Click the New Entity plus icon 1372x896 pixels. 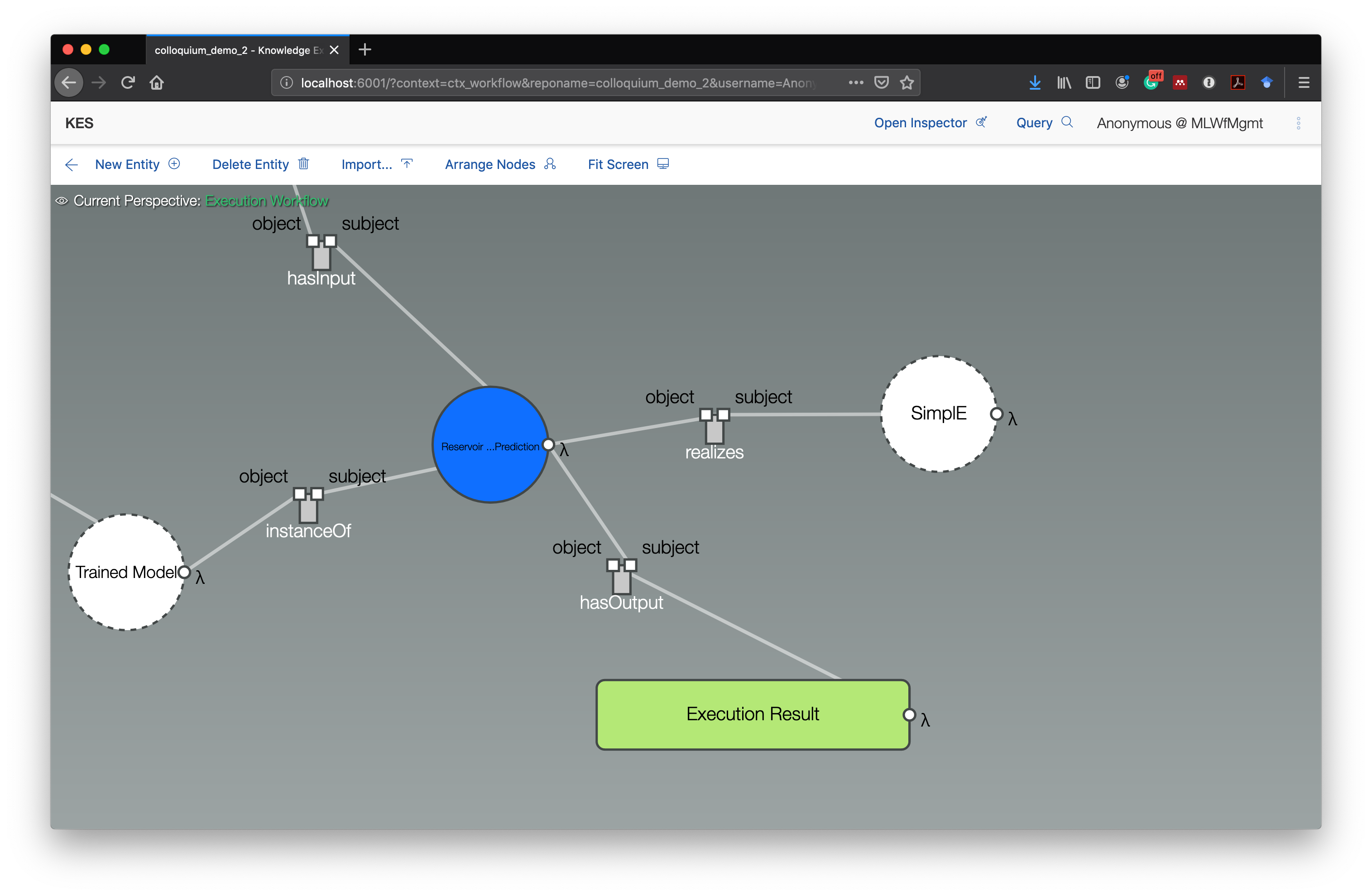tap(174, 164)
